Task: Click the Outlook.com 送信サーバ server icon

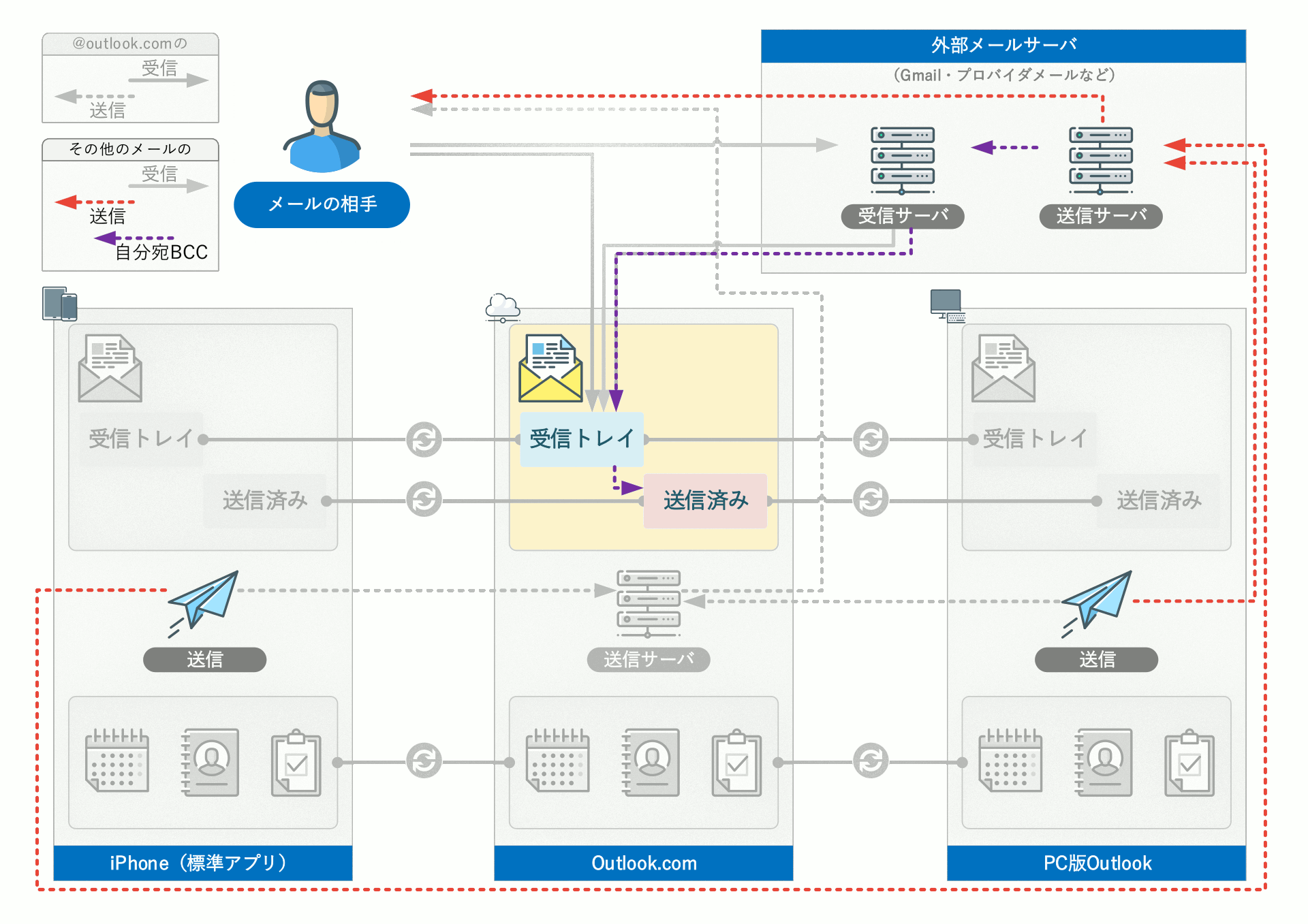Action: pyautogui.click(x=649, y=603)
